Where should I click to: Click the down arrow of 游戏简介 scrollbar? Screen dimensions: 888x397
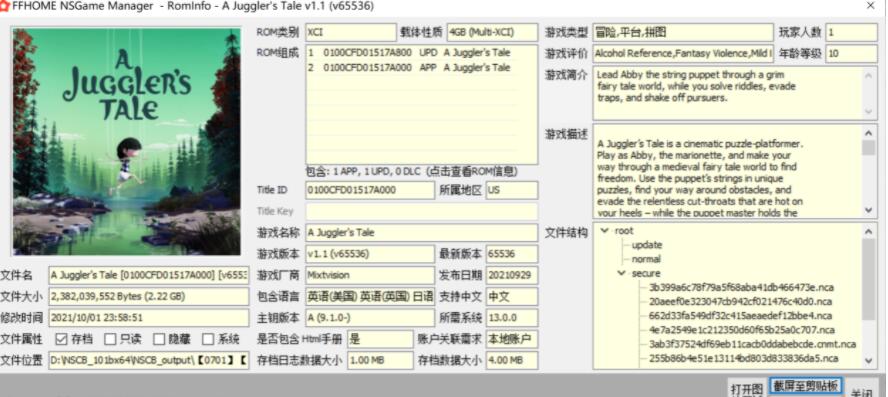tap(868, 112)
